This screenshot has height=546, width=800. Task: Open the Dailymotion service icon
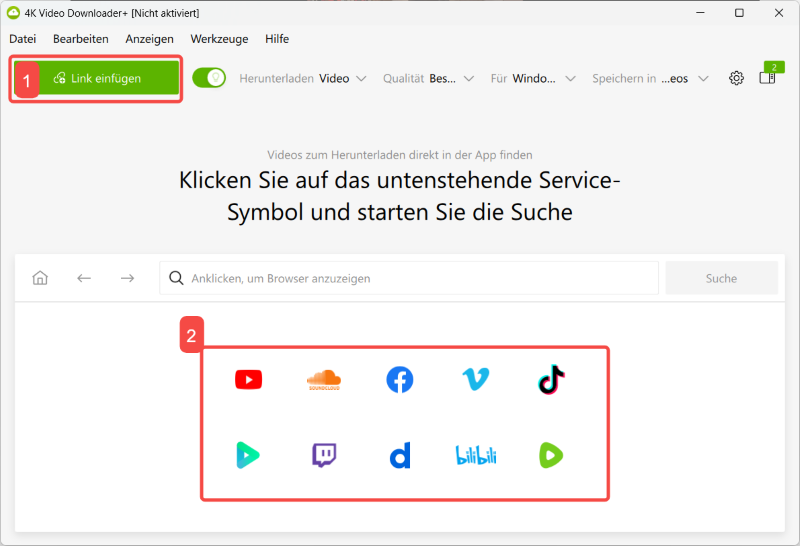point(399,455)
